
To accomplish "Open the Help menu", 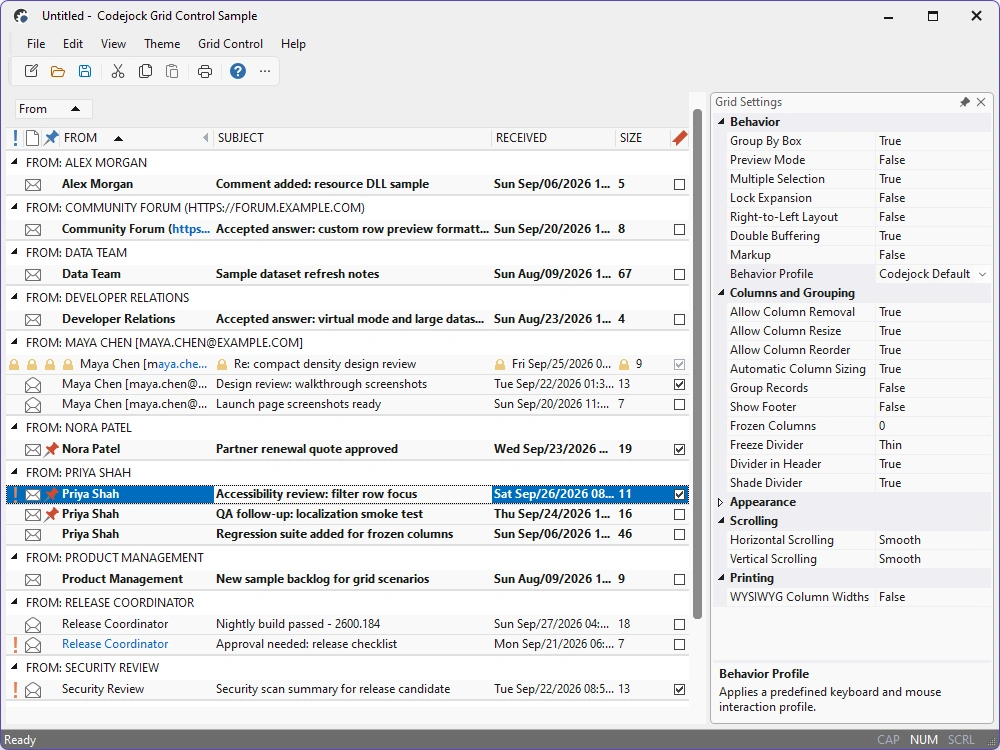I will click(293, 44).
